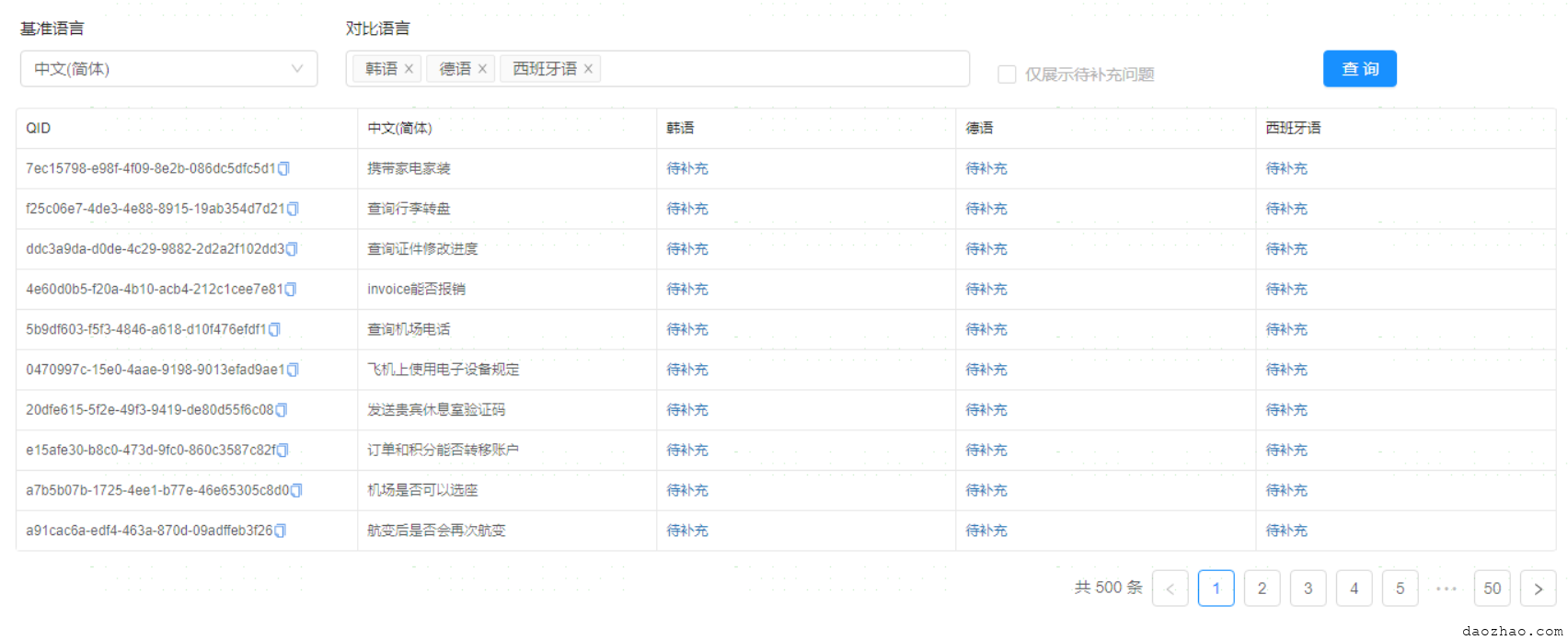Copy QID a91cac6a-edf4-463a via copy icon
Screen dimensions: 1568x640
click(x=280, y=531)
